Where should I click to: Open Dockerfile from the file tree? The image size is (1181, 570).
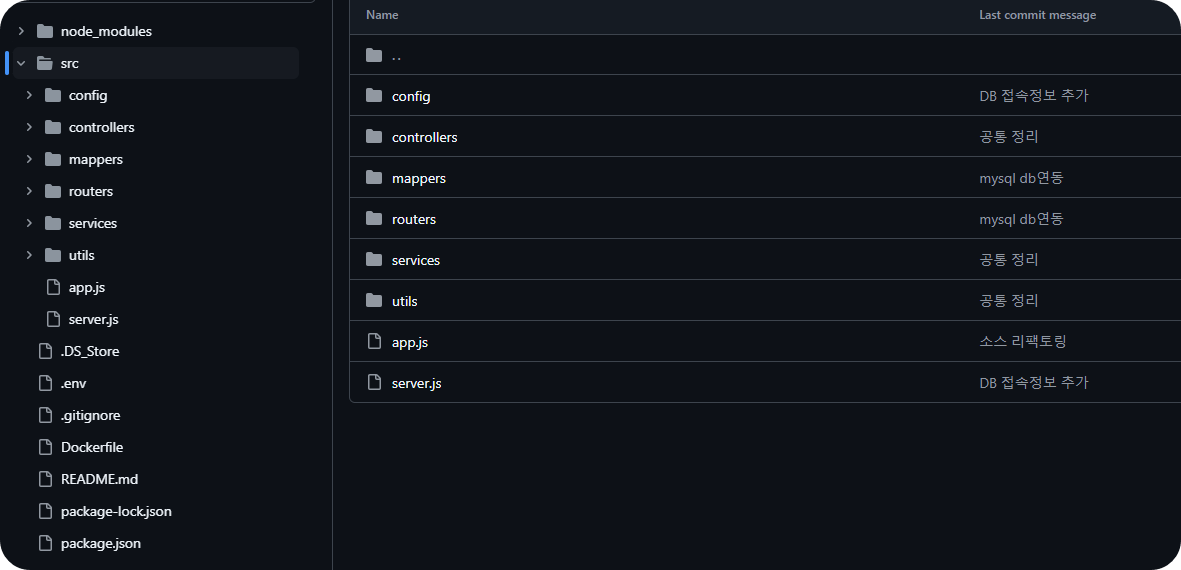pyautogui.click(x=92, y=447)
